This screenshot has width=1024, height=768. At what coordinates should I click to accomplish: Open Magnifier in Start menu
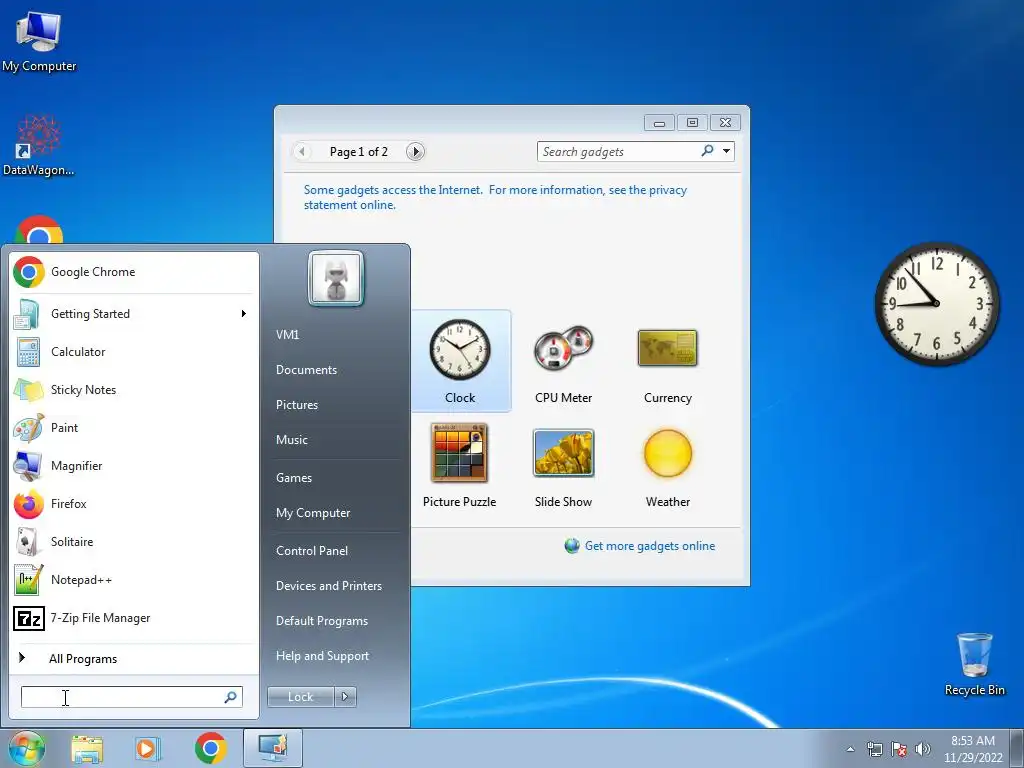133,466
